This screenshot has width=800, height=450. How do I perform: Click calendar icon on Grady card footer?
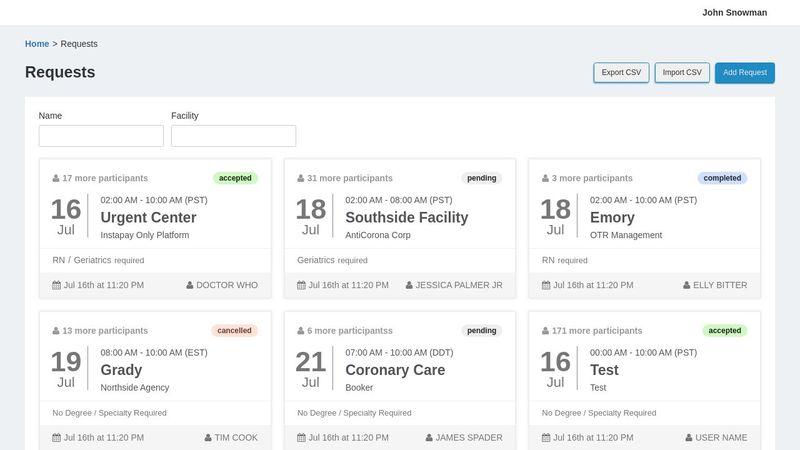[56, 437]
